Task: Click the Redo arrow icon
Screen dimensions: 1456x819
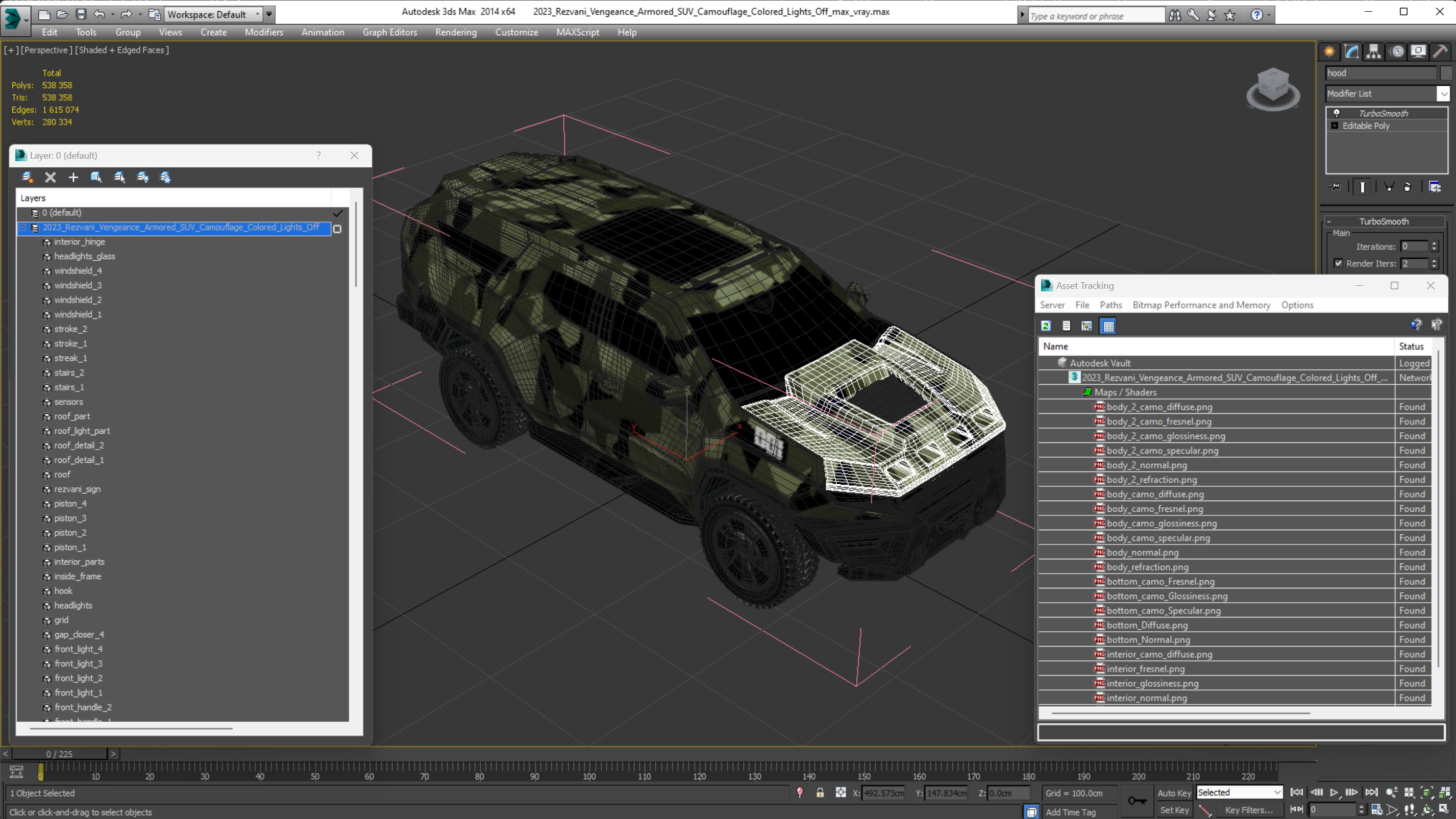Action: pyautogui.click(x=127, y=14)
